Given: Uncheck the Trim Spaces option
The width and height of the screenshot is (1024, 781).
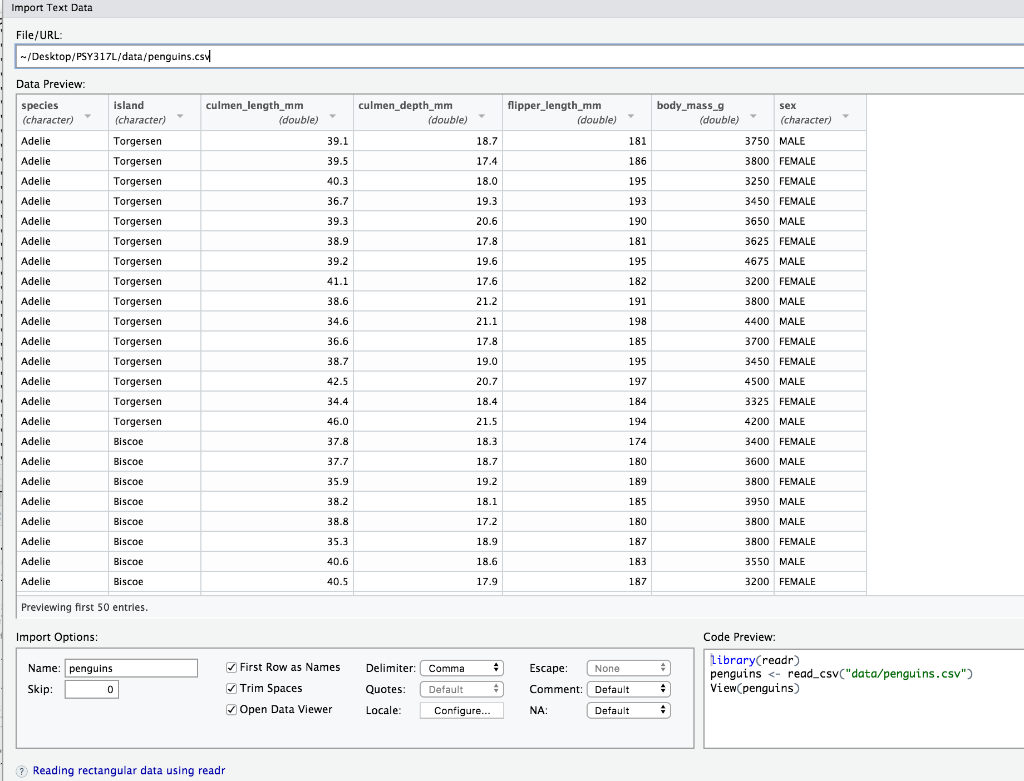Looking at the screenshot, I should [x=232, y=688].
